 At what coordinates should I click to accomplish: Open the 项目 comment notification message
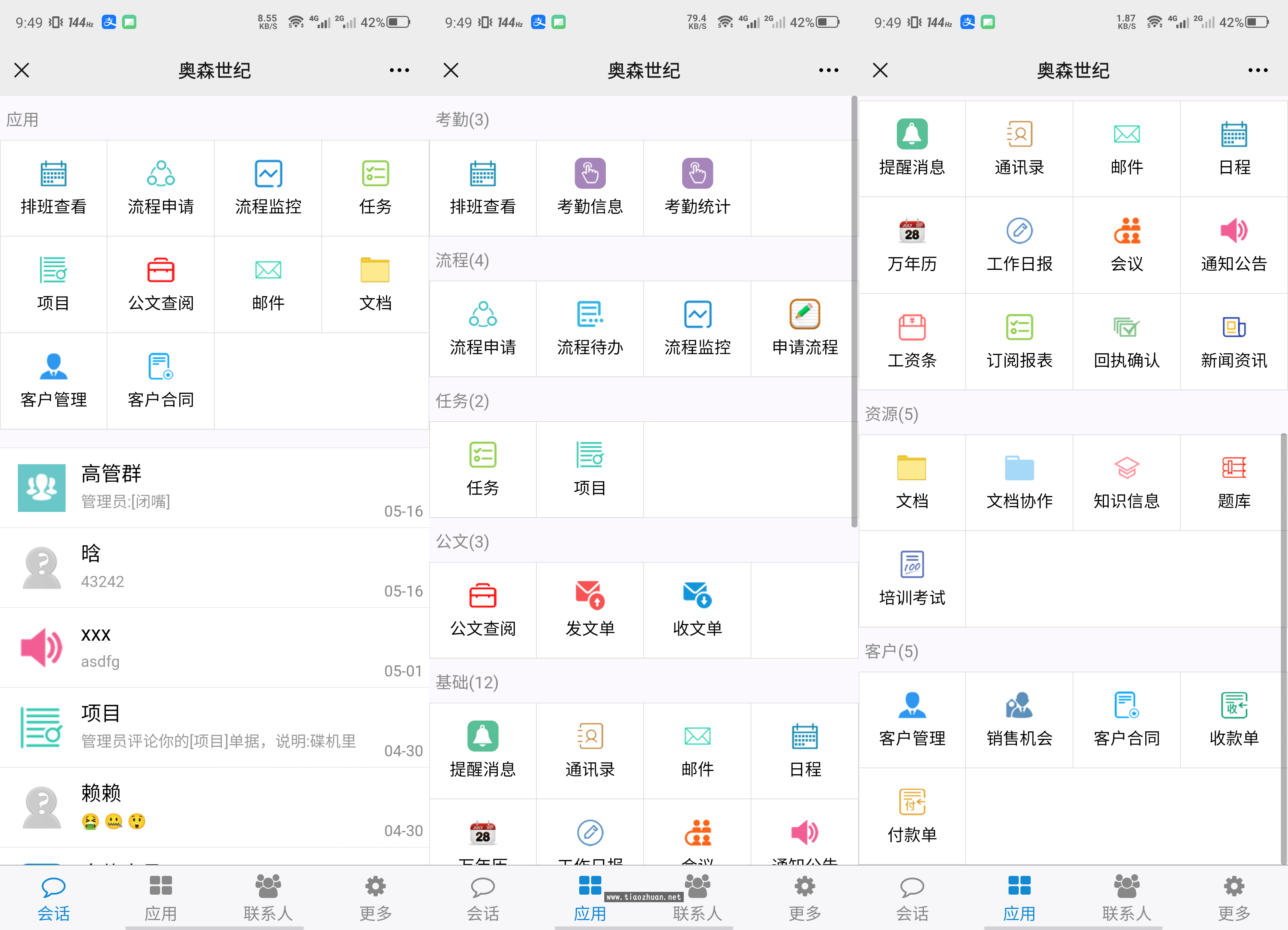coord(215,727)
